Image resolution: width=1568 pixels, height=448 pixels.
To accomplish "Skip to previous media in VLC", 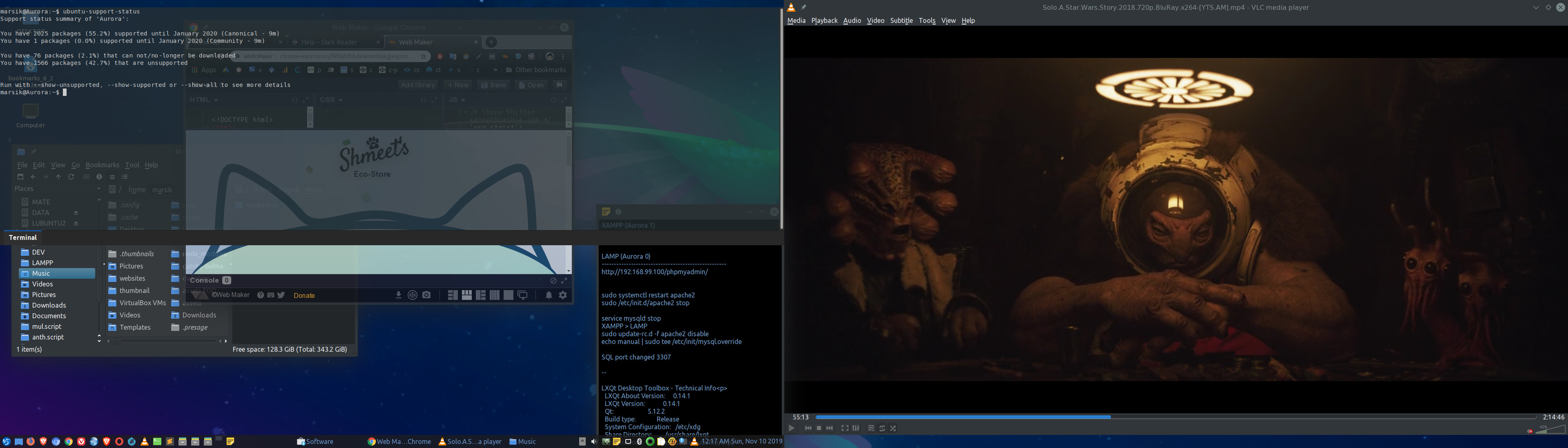I will pos(808,428).
